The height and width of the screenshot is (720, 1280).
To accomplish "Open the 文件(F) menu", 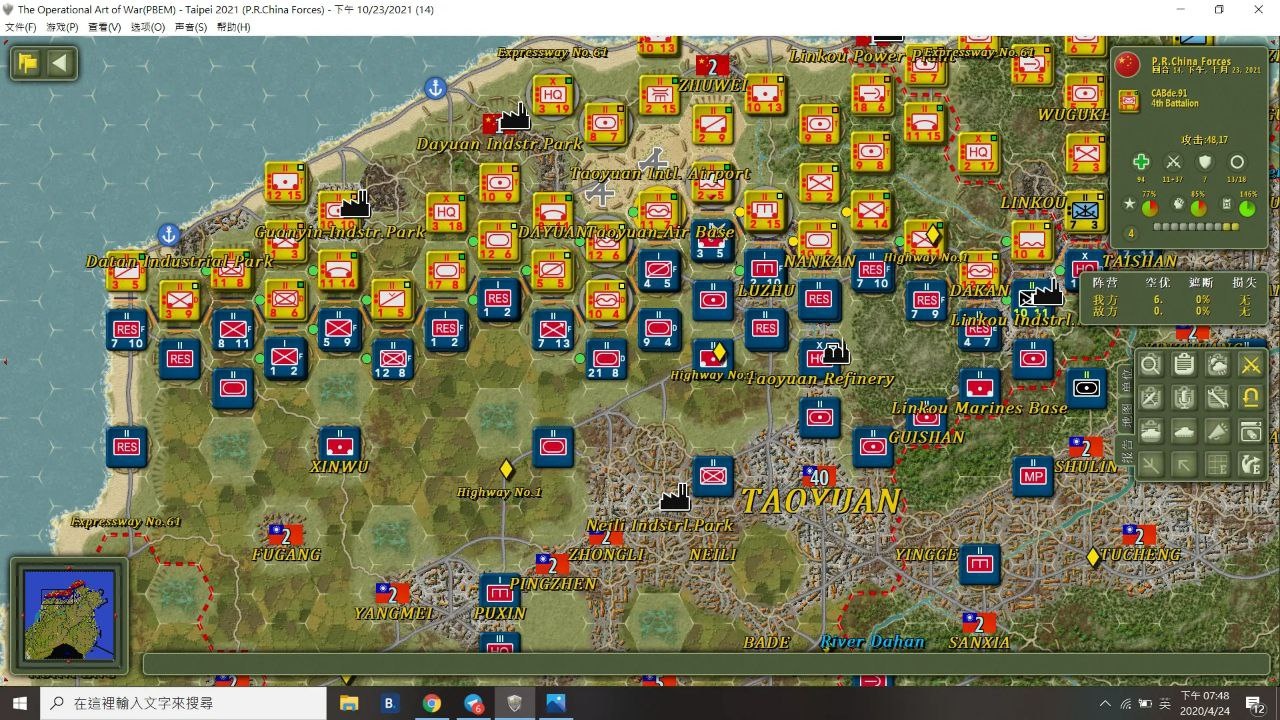I will click(20, 27).
